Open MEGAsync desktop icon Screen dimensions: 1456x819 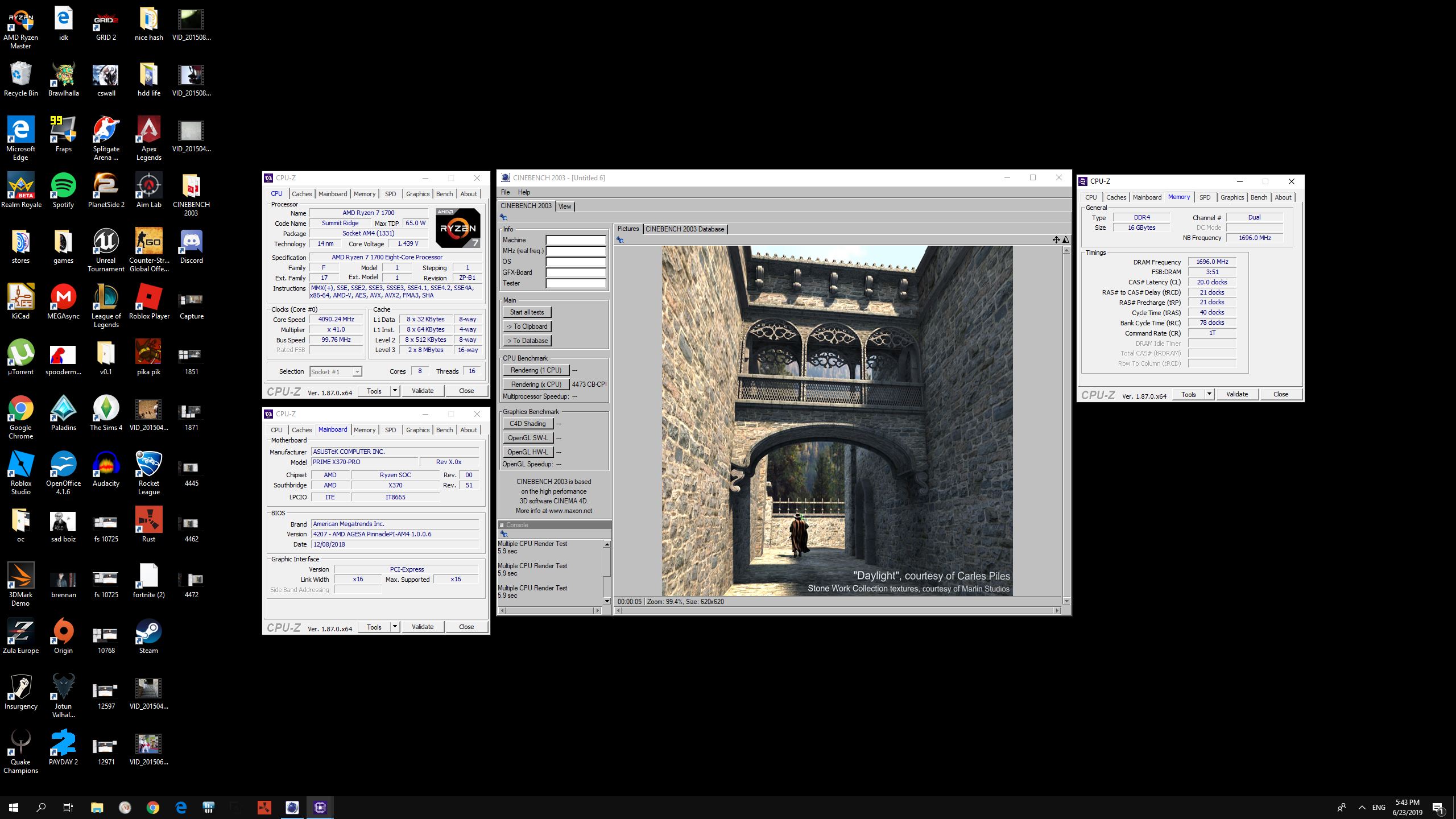pos(63,303)
